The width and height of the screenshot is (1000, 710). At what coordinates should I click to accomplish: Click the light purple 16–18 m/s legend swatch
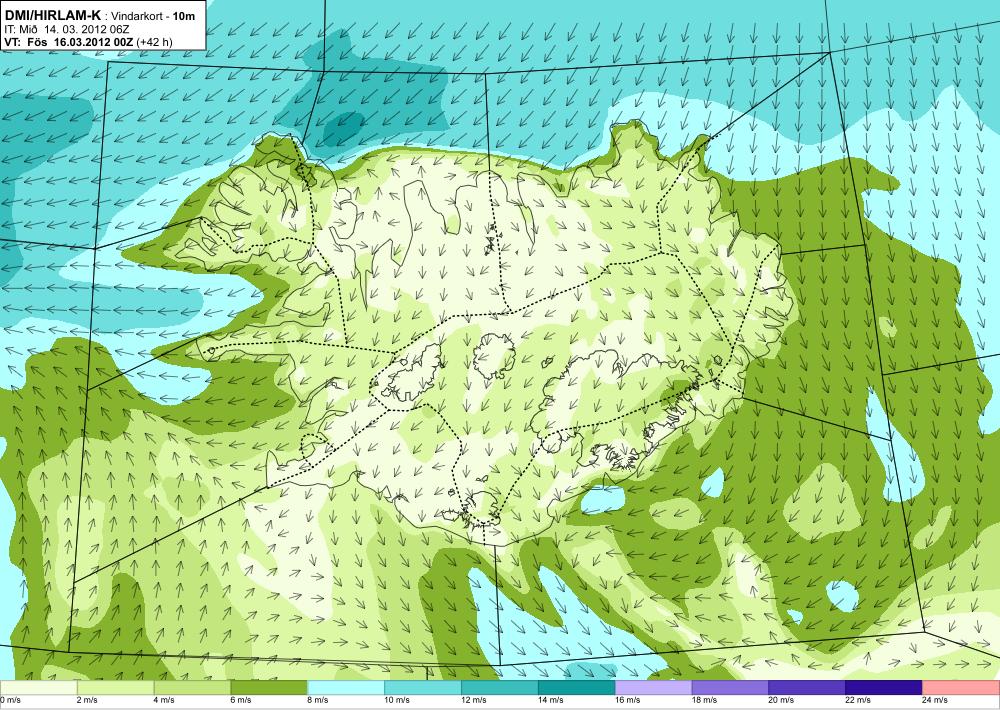[x=653, y=687]
